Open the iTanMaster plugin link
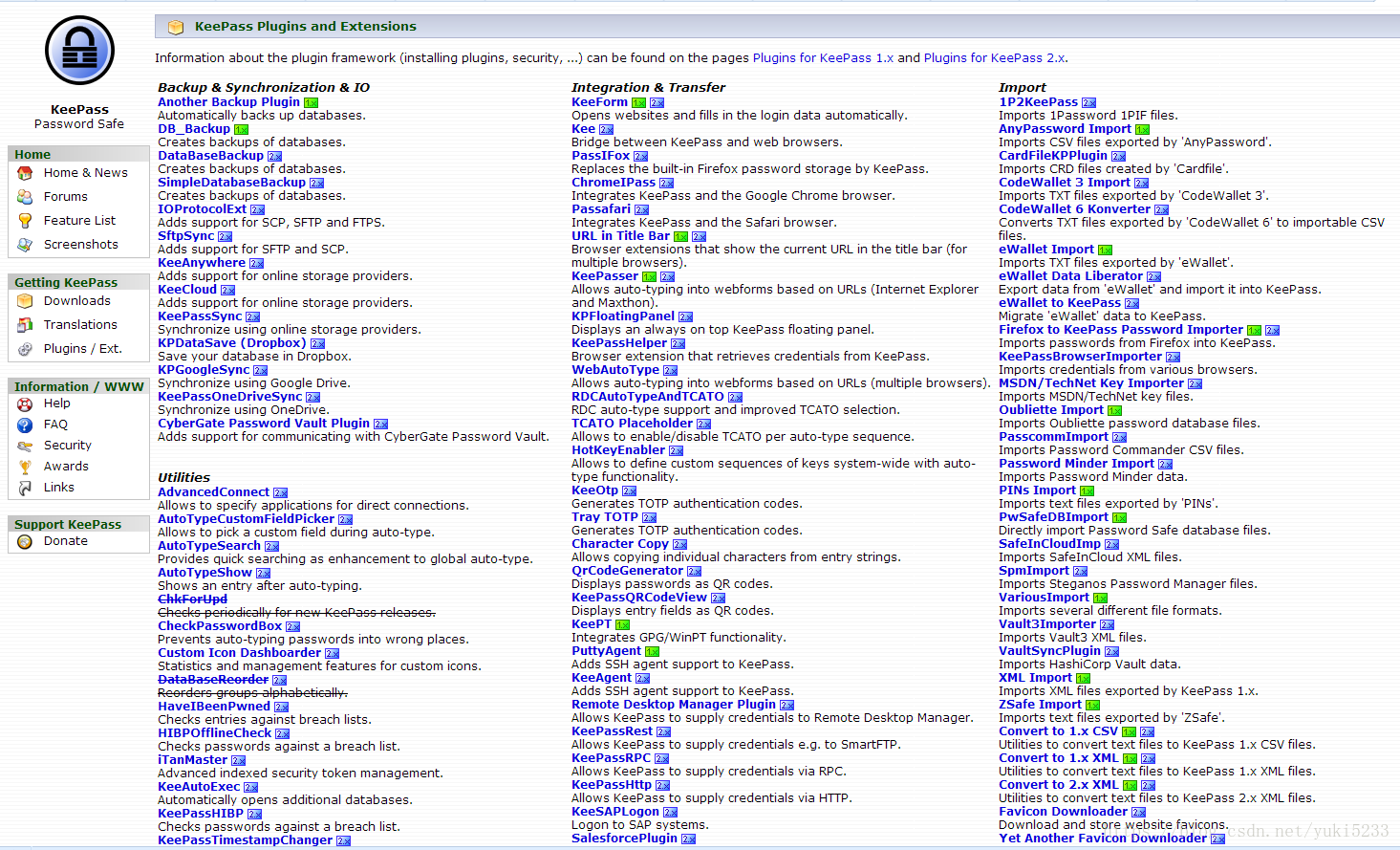The width and height of the screenshot is (1400, 850). click(x=192, y=760)
